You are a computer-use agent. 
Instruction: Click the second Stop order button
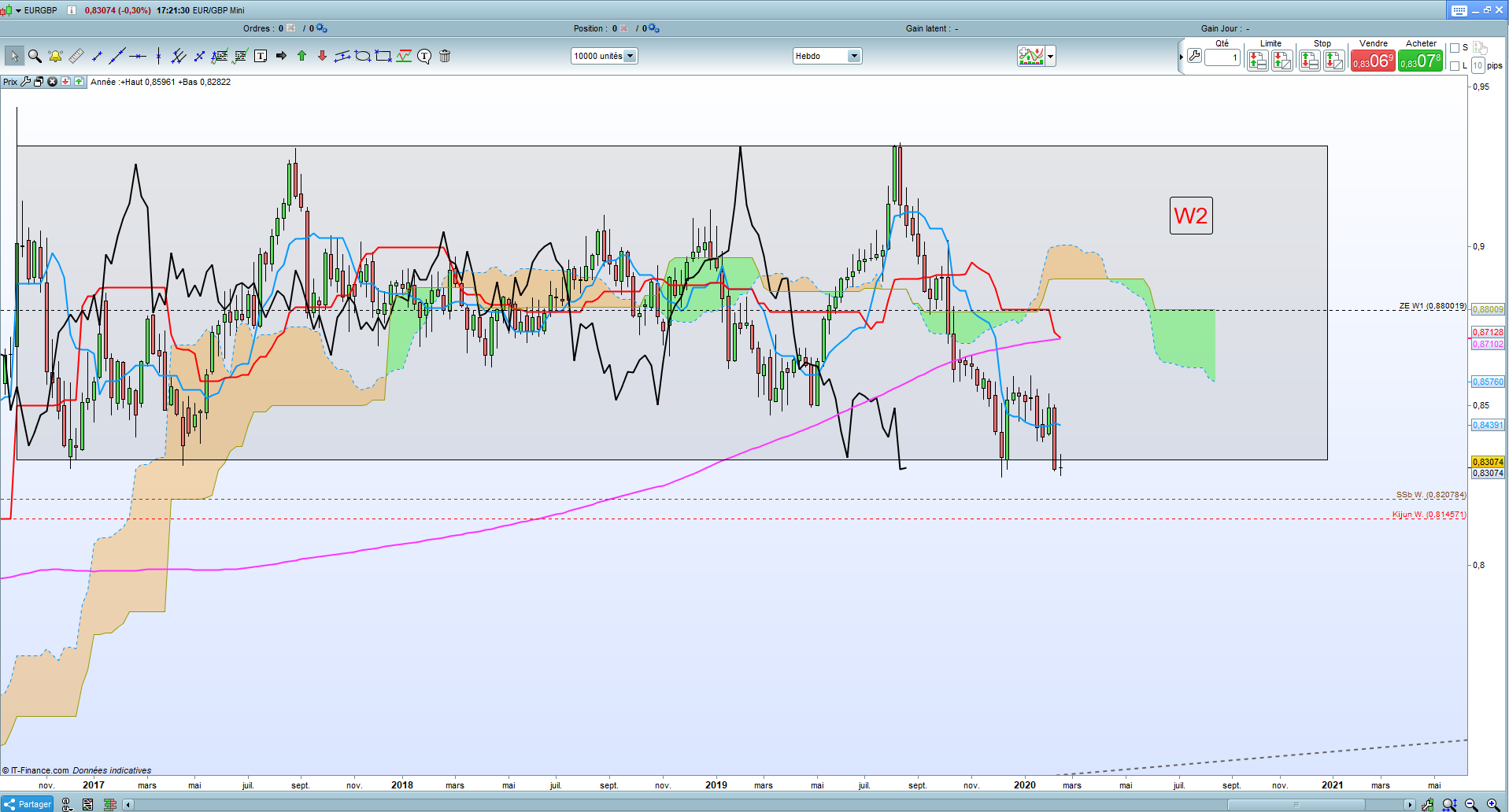coord(1334,61)
